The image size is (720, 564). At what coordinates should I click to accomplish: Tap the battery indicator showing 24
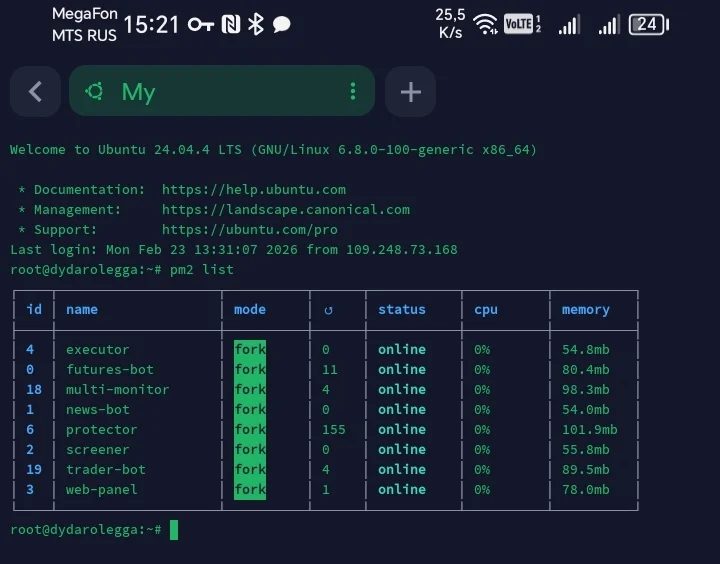tap(648, 24)
